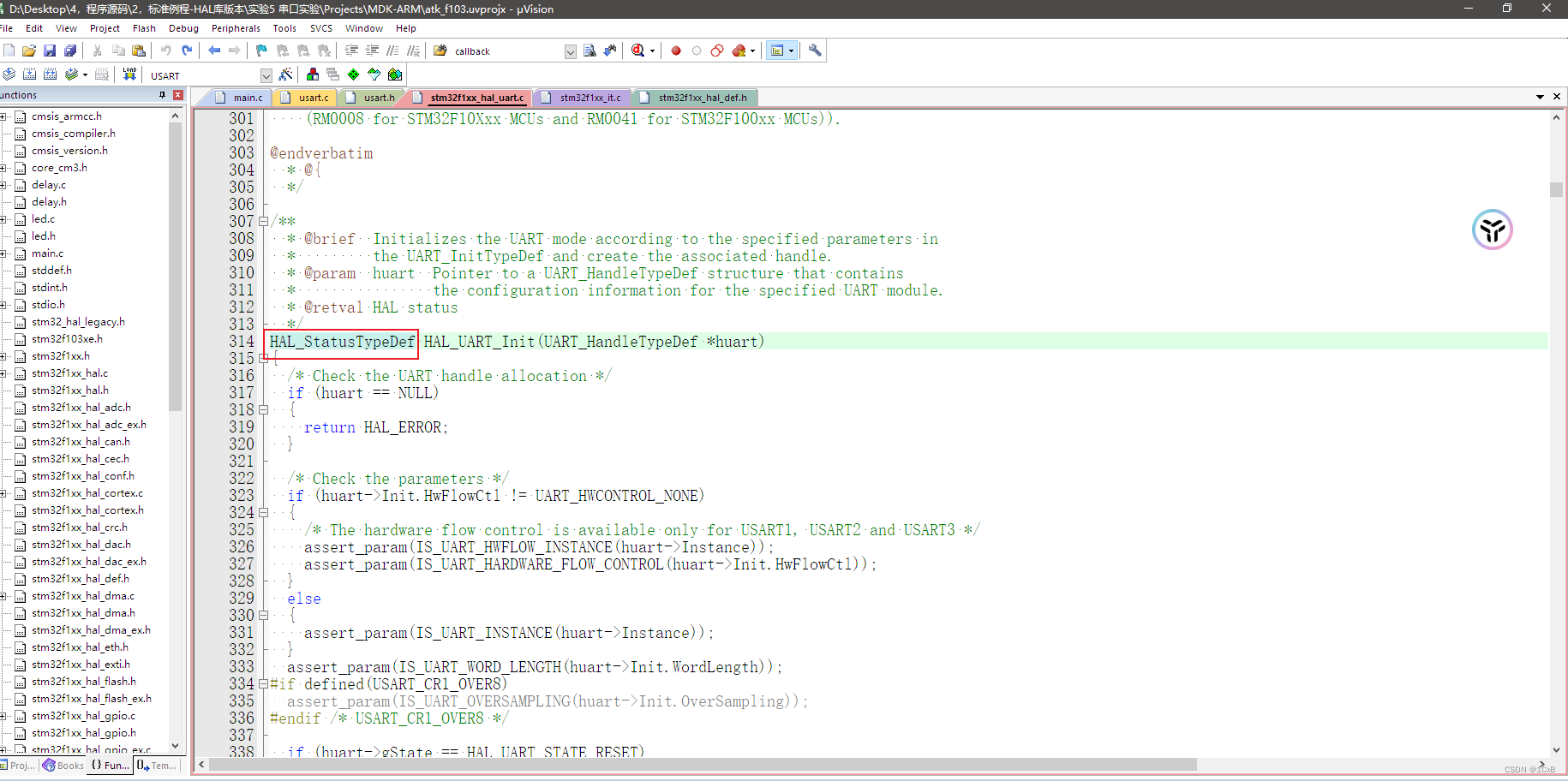Open Manage Run-Time Environment green diamond
The width and height of the screenshot is (1568, 781).
pos(354,75)
